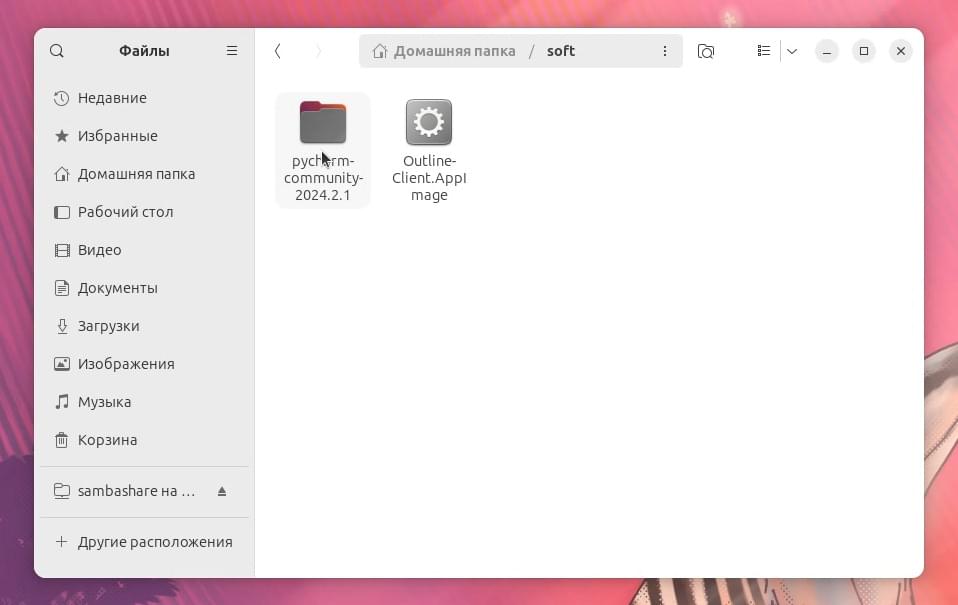Screen dimensions: 958x605
Task: Open the search magnifier in Files sidebar
Action: click(57, 51)
